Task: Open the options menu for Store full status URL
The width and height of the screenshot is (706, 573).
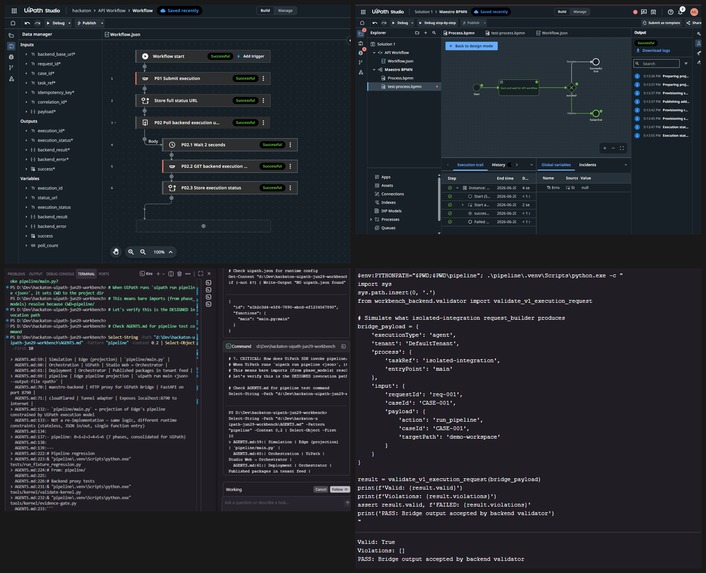Action: click(263, 100)
